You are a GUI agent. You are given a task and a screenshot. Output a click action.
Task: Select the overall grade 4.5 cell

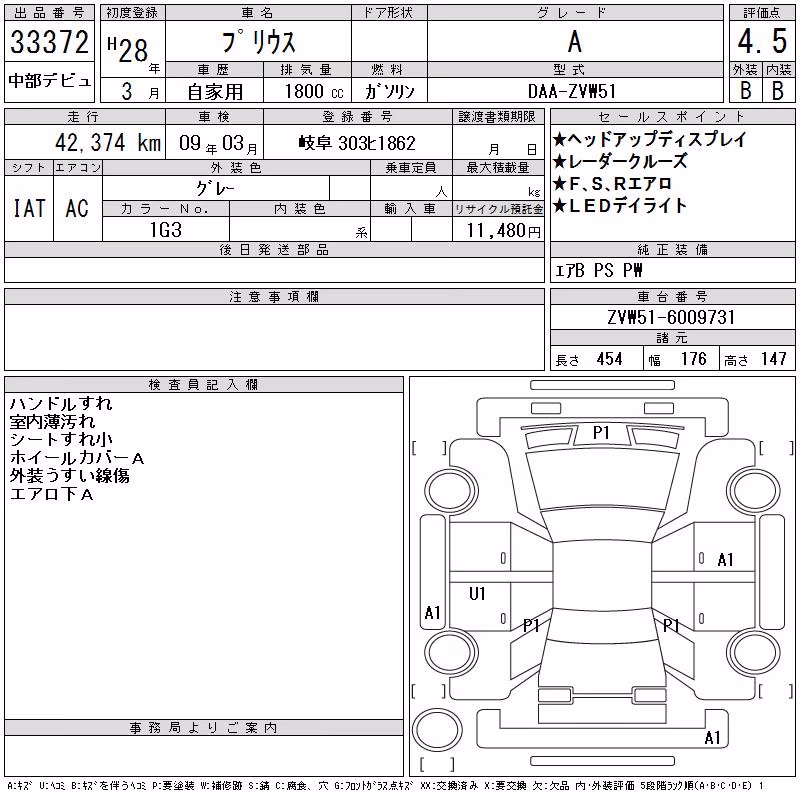(x=762, y=41)
